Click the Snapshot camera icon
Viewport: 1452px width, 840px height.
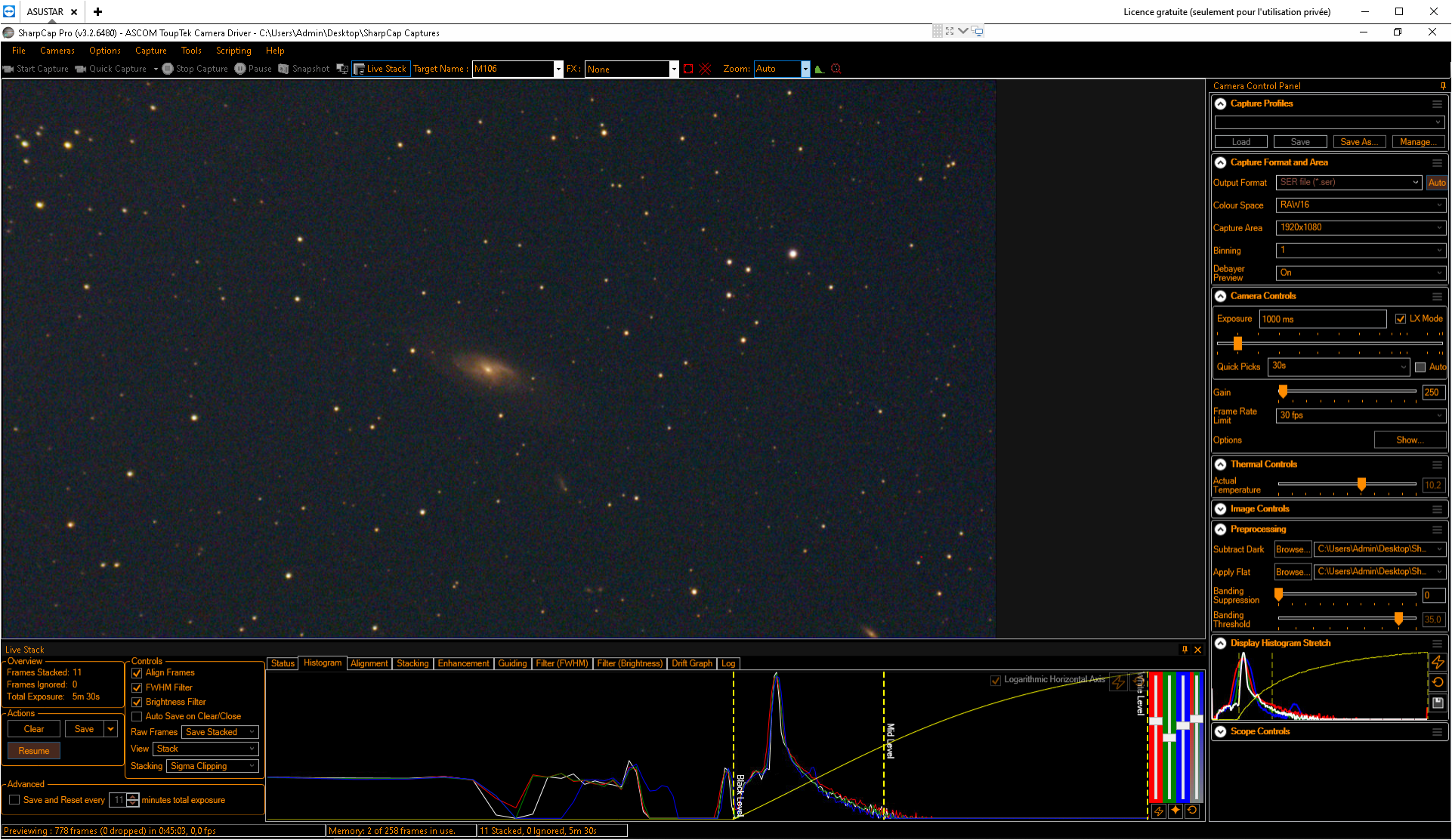coord(283,69)
